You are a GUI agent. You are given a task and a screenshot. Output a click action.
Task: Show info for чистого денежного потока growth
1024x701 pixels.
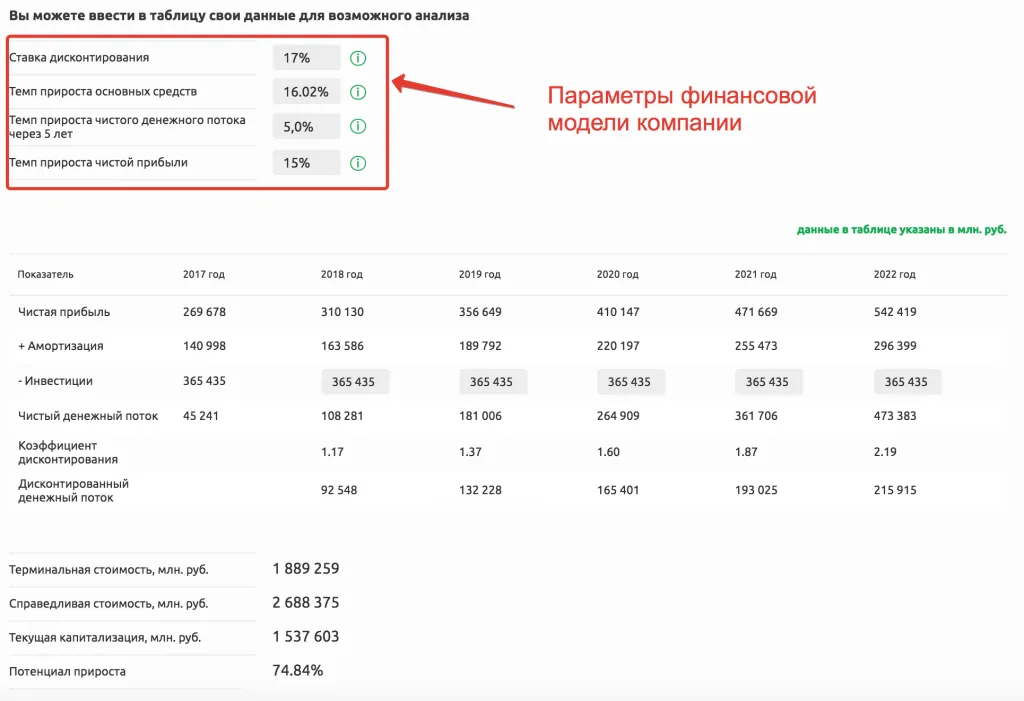coord(358,127)
